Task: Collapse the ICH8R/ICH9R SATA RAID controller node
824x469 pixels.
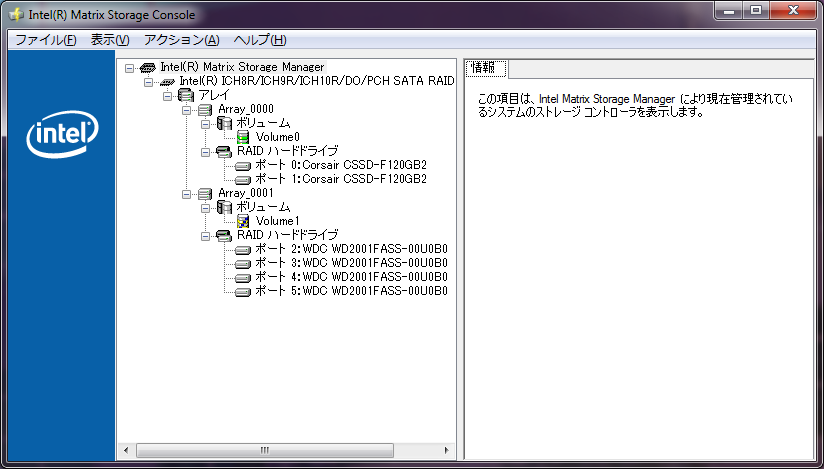Action: [x=148, y=83]
